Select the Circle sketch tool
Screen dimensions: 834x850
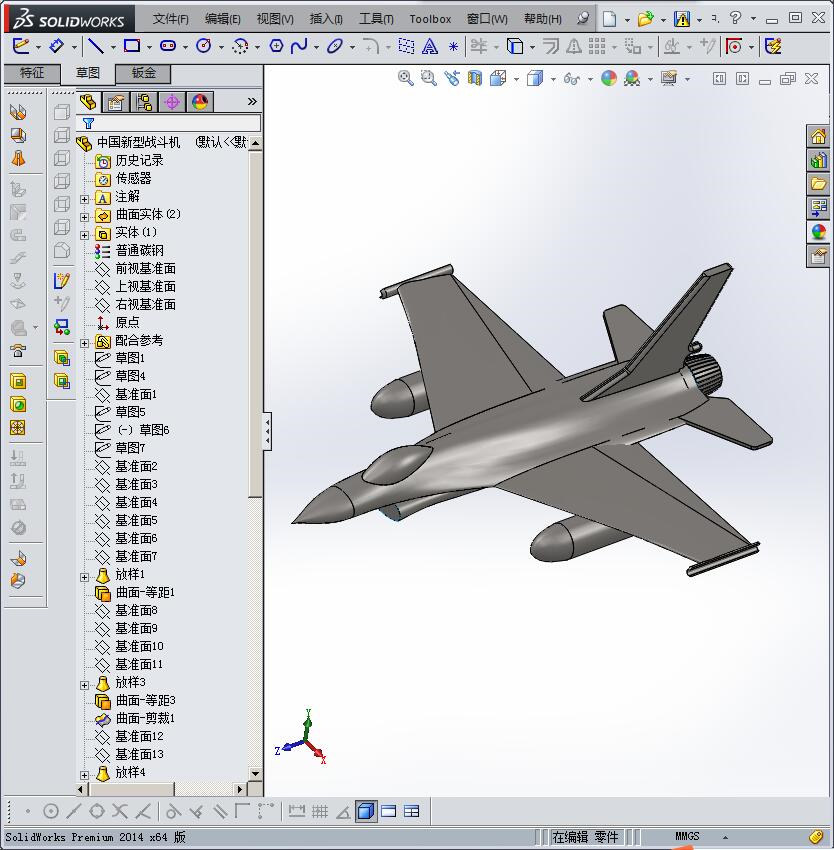pos(204,47)
